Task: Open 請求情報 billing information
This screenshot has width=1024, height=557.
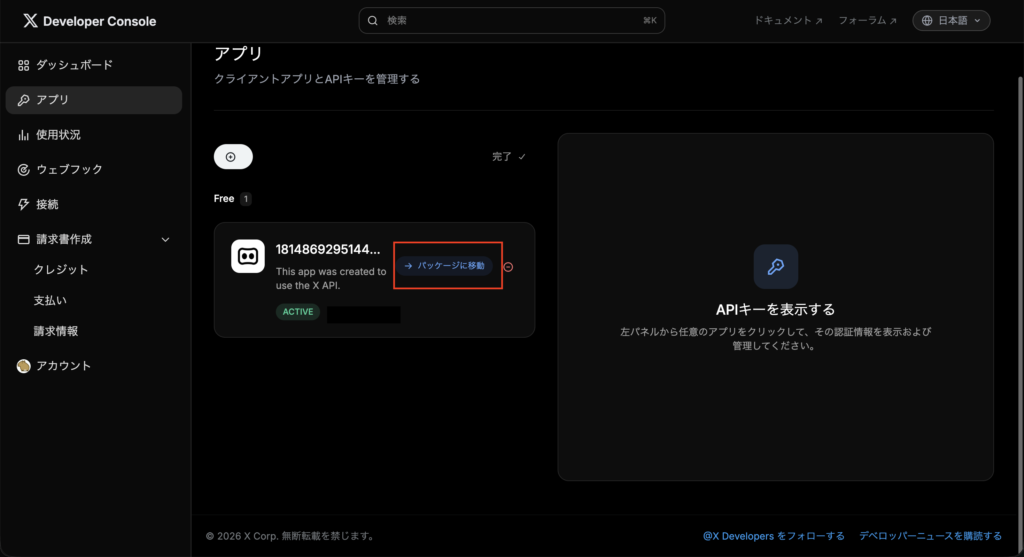Action: (x=56, y=331)
